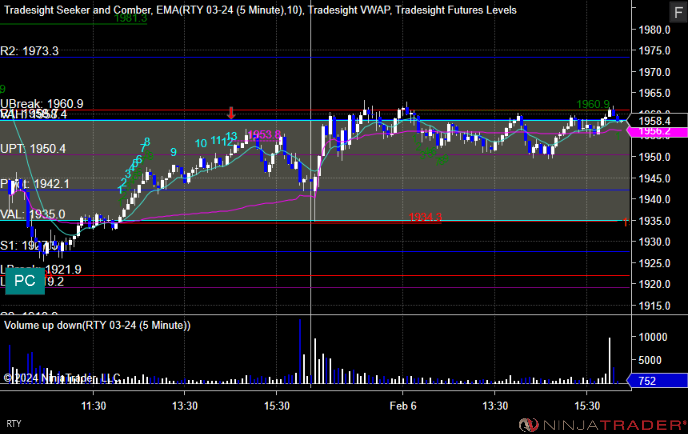
Task: Click the 1930.0 price axis label
Action: pos(654,242)
